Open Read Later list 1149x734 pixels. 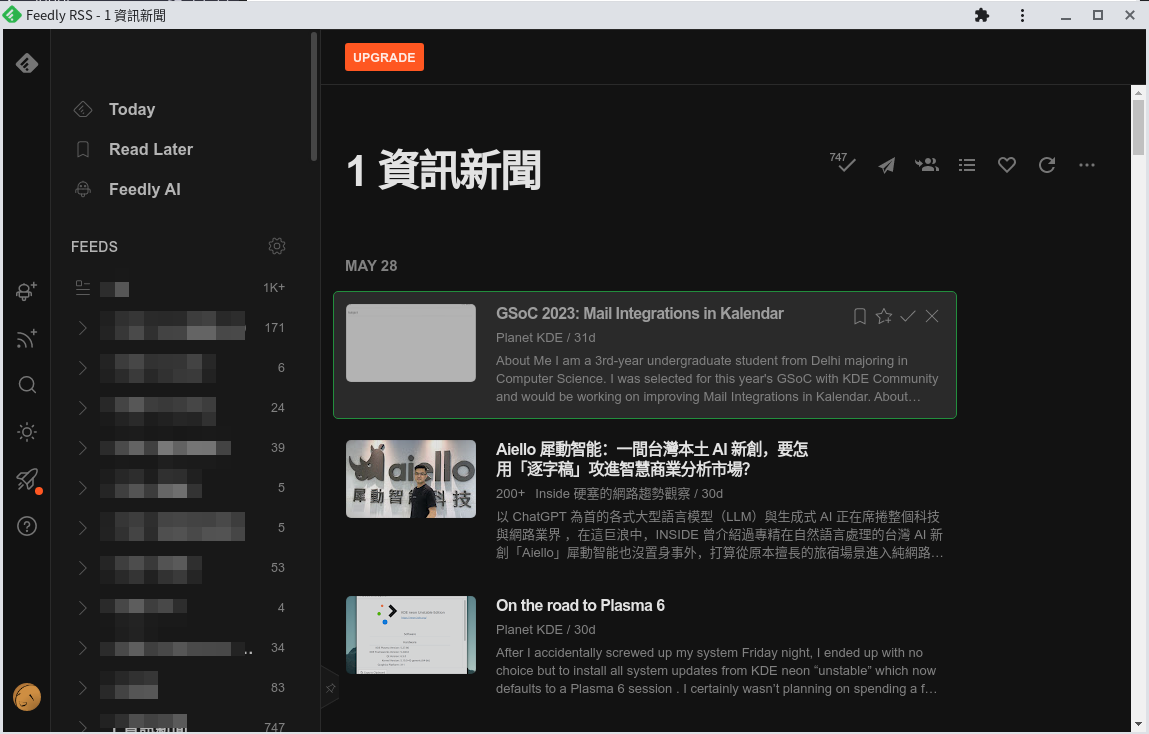coord(151,149)
